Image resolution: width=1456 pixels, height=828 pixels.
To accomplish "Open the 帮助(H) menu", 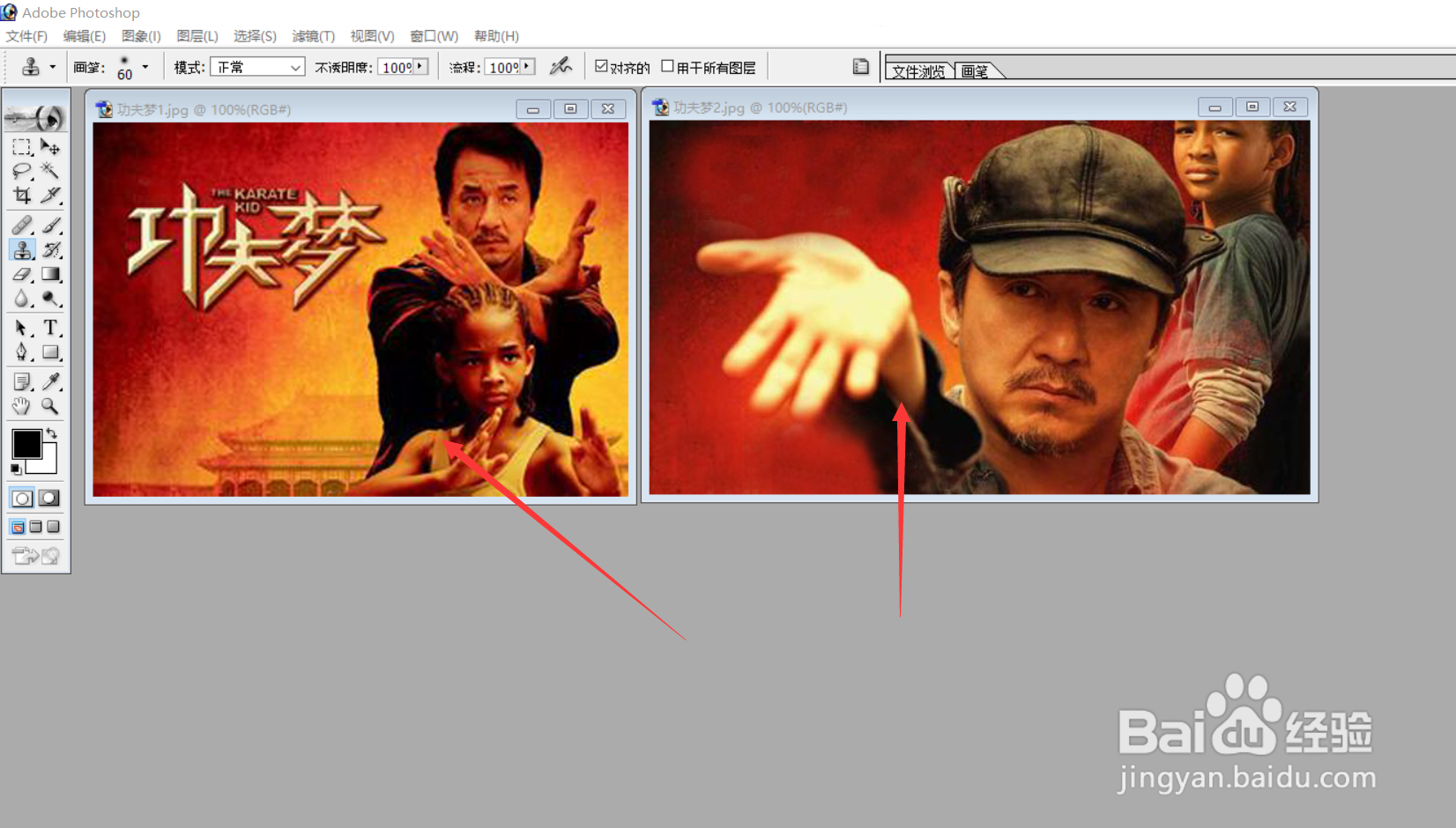I will pyautogui.click(x=496, y=36).
